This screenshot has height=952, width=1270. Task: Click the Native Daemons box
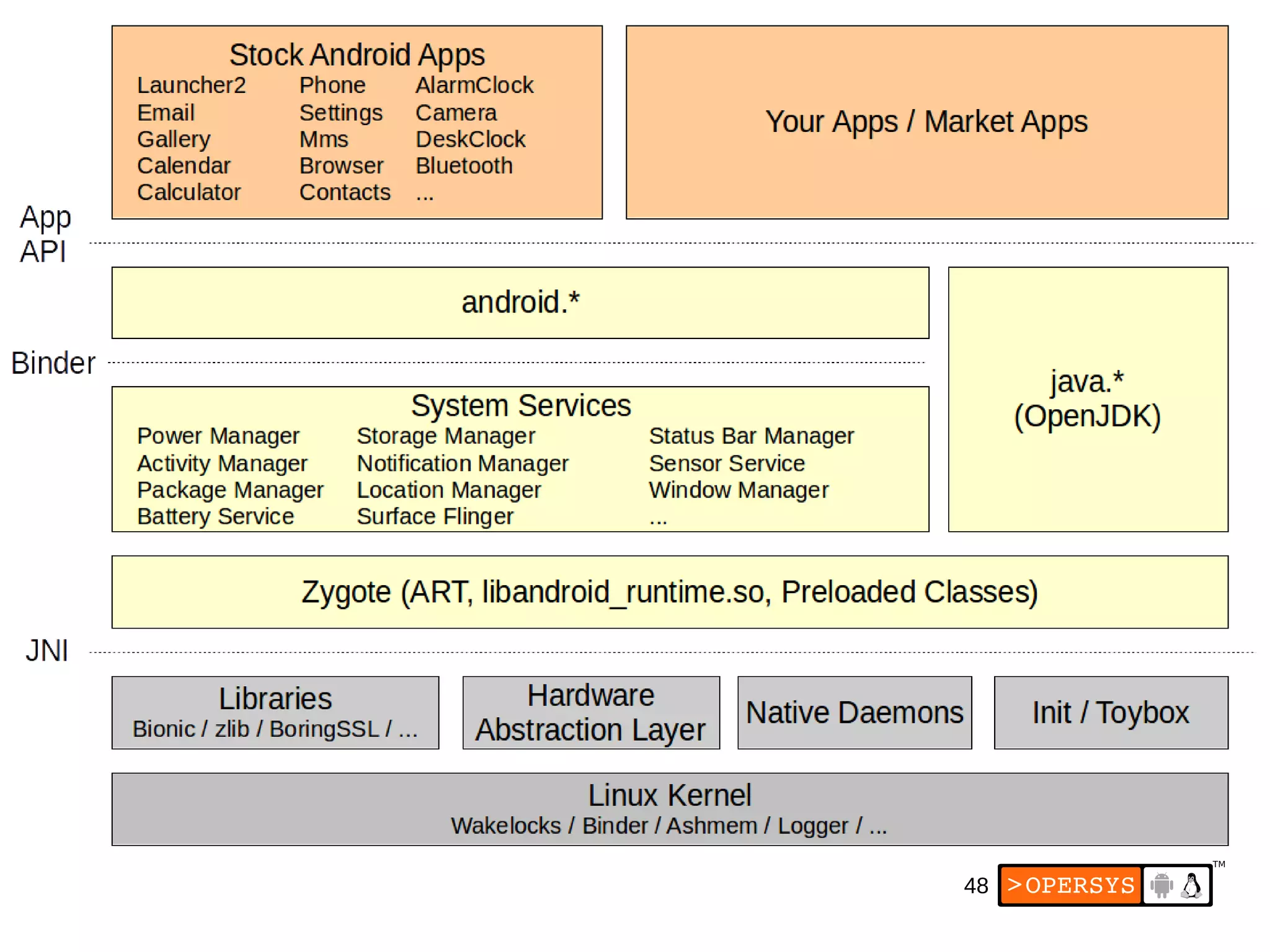tap(854, 712)
